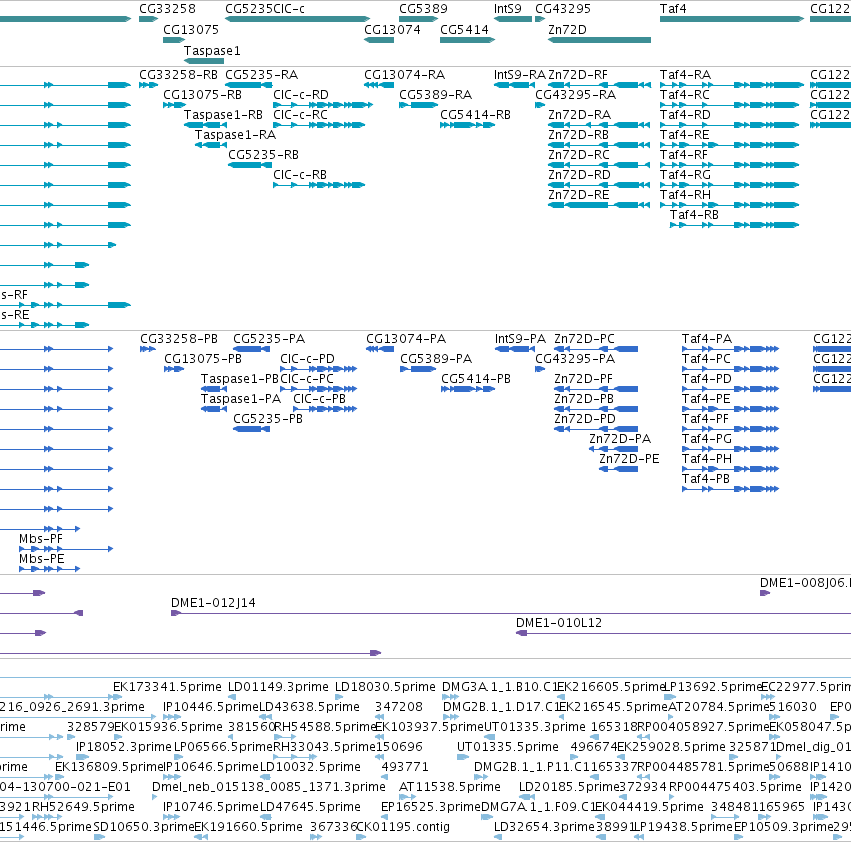The width and height of the screenshot is (851, 842).
Task: Open the Zn72D-PA protein label
Action: 620,439
